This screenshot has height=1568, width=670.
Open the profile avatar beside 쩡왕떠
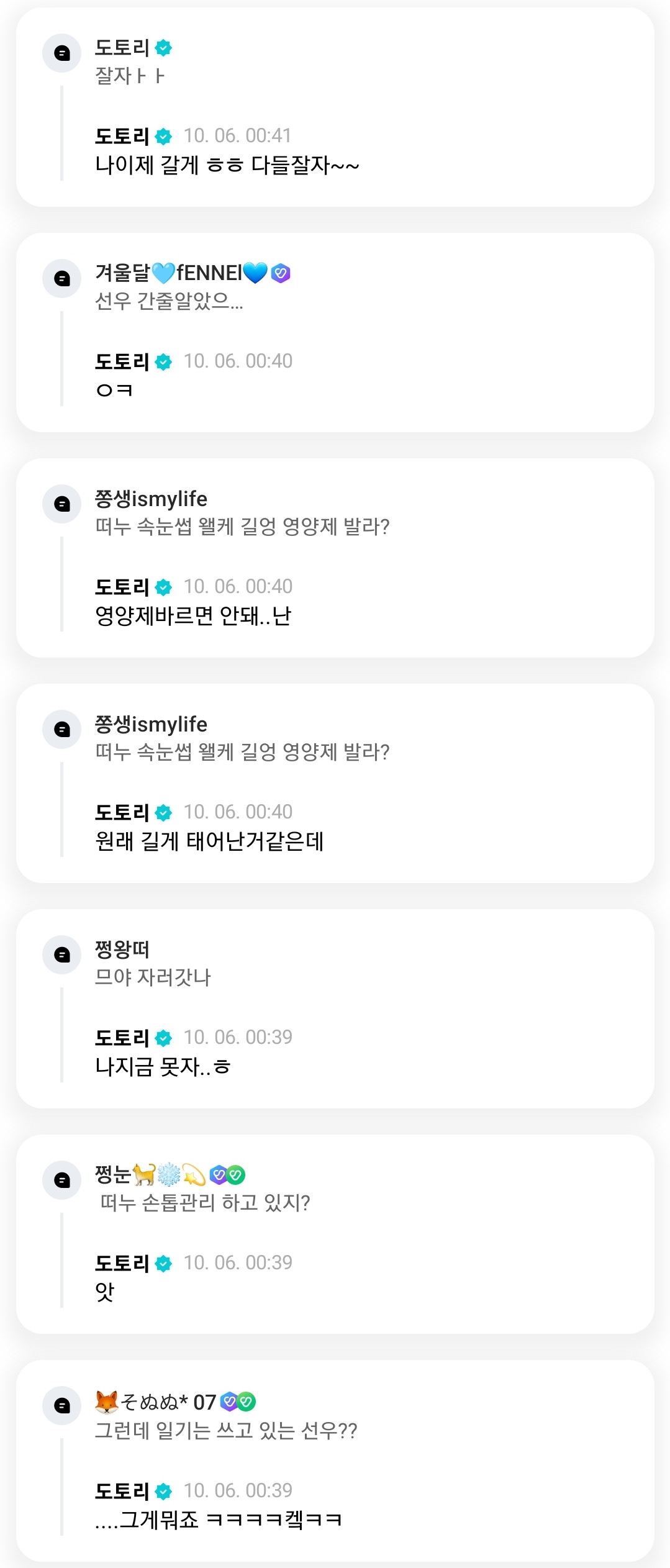[61, 954]
